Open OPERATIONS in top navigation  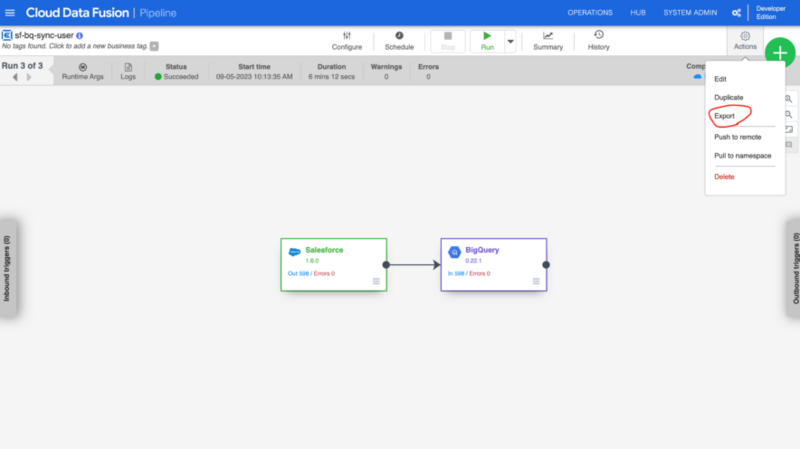590,13
